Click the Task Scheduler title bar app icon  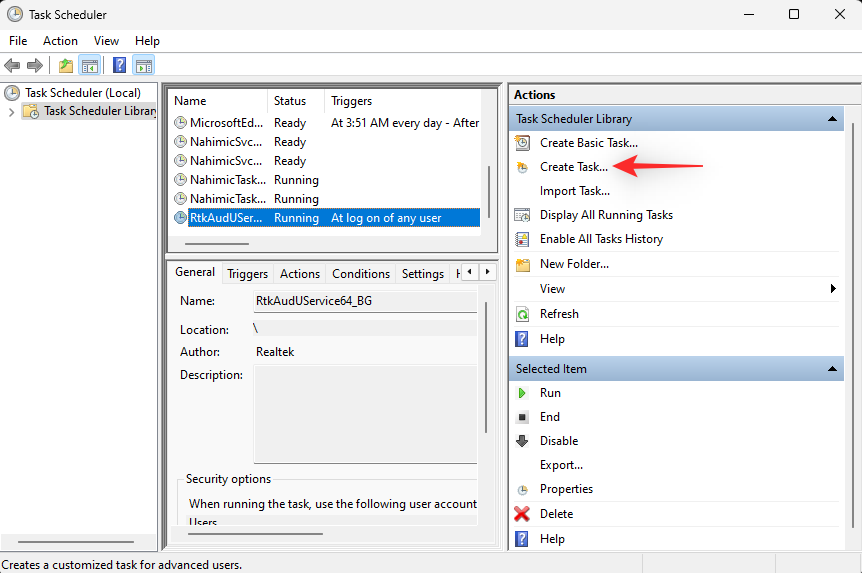[x=15, y=14]
